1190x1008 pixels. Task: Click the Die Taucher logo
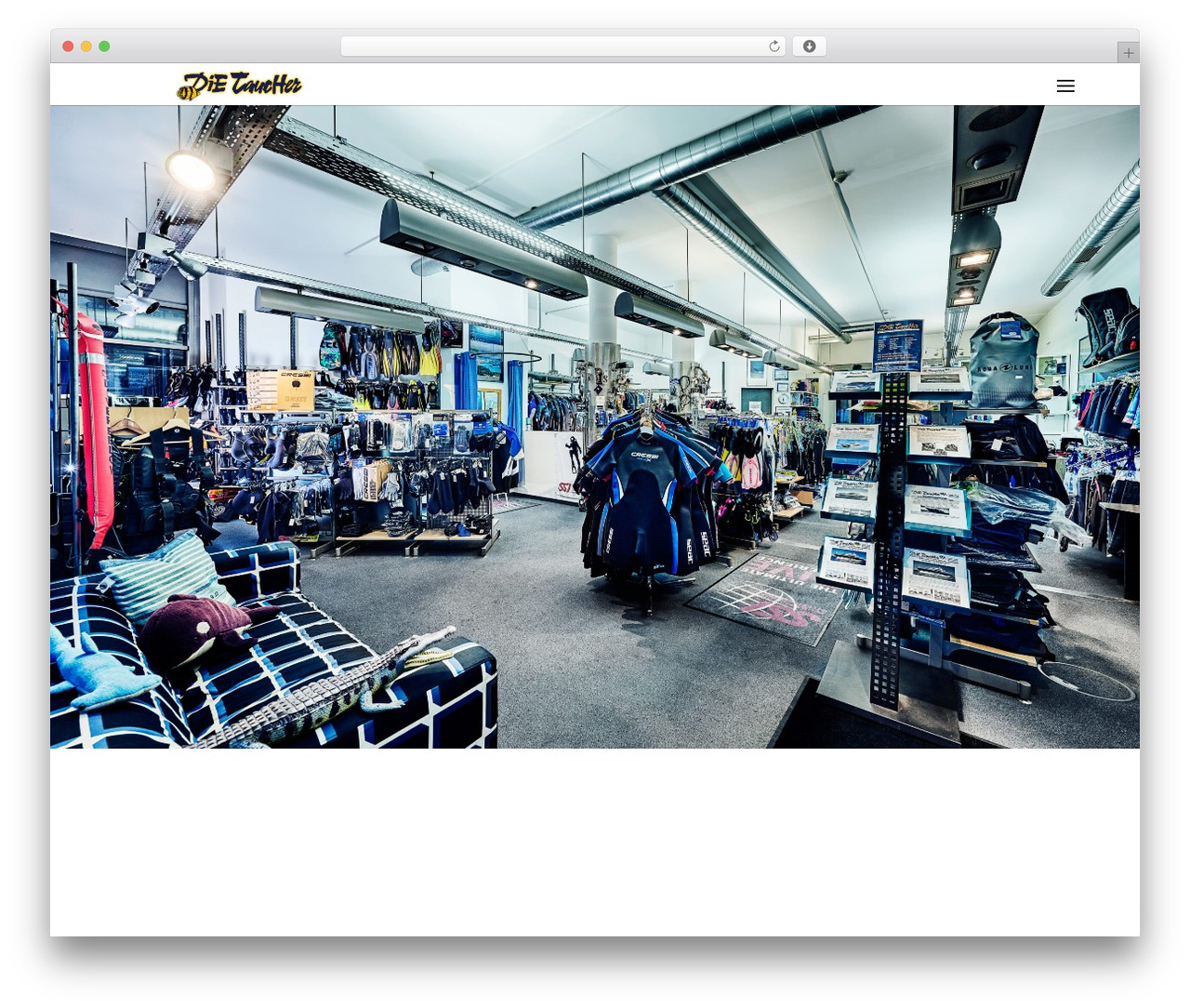[240, 86]
